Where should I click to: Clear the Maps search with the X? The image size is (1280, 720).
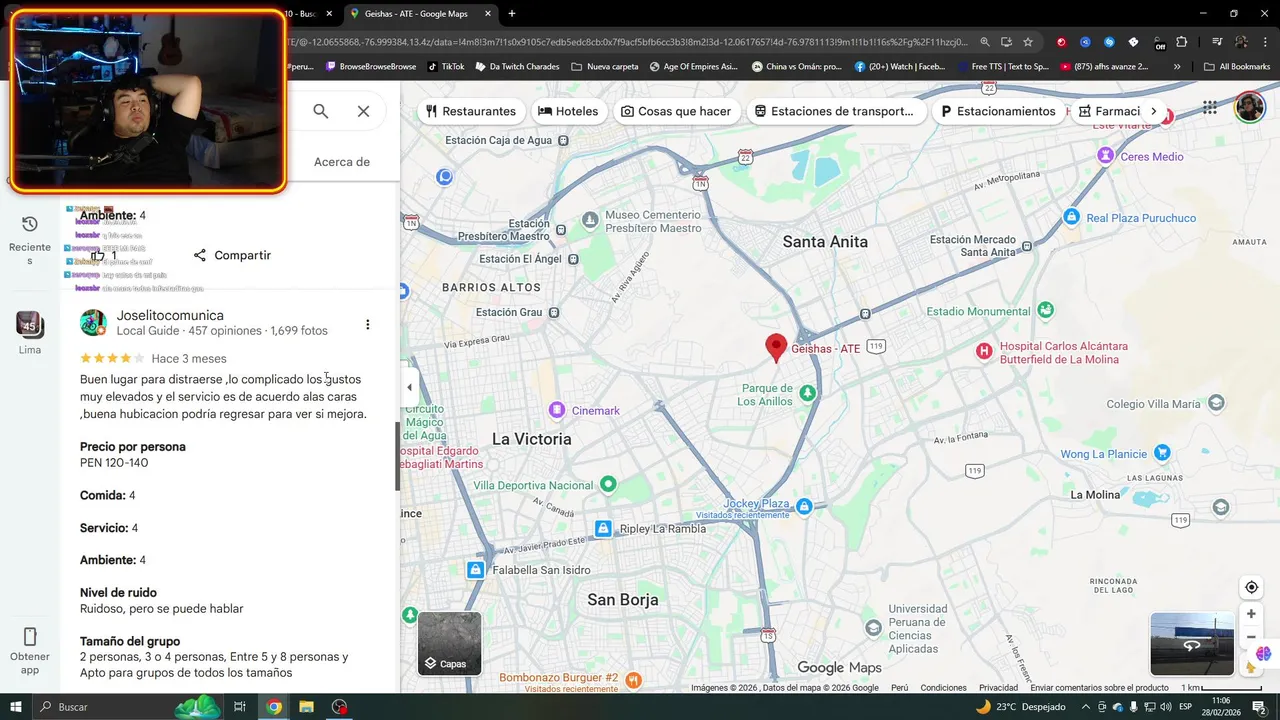coord(363,111)
